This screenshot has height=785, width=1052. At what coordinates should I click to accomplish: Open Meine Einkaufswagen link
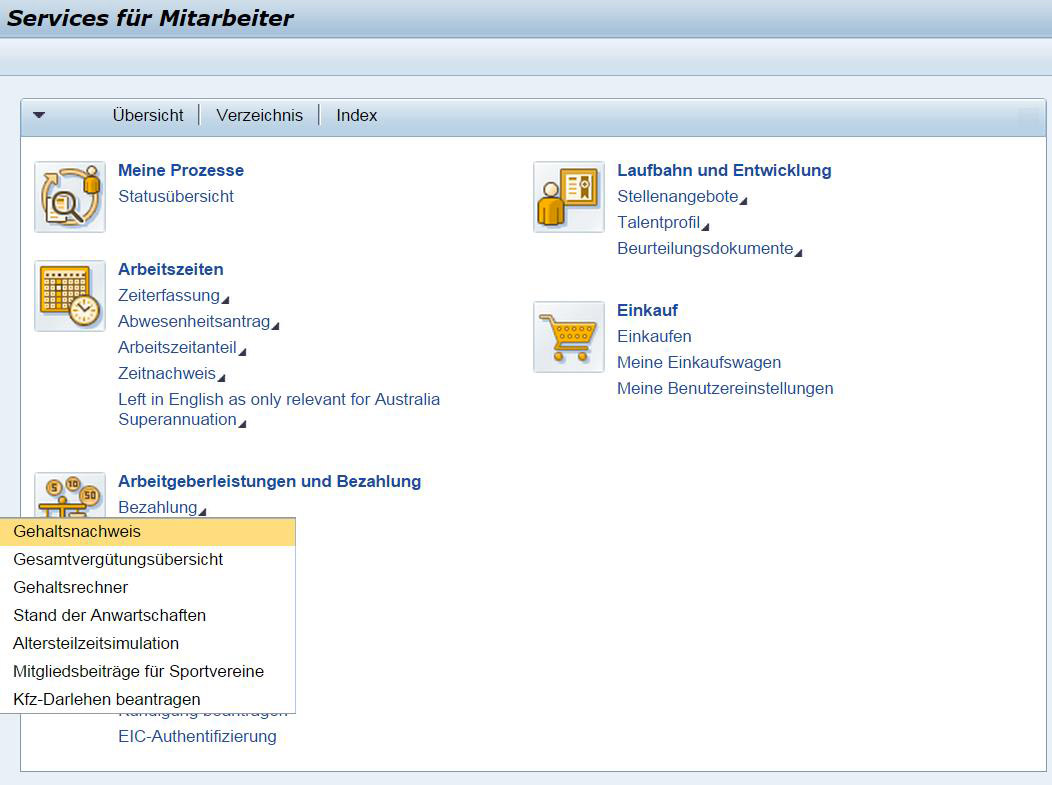coord(699,363)
